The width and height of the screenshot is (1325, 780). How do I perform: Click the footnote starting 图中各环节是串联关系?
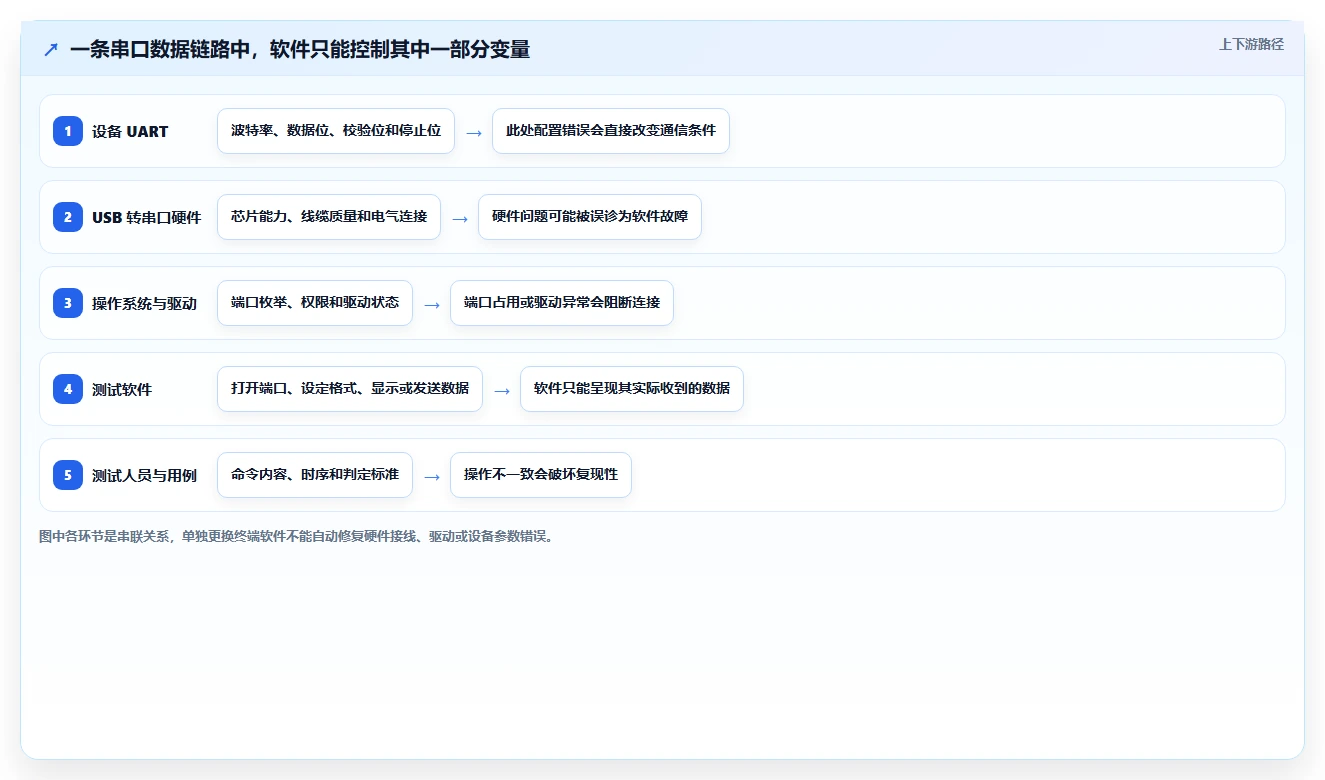click(296, 536)
